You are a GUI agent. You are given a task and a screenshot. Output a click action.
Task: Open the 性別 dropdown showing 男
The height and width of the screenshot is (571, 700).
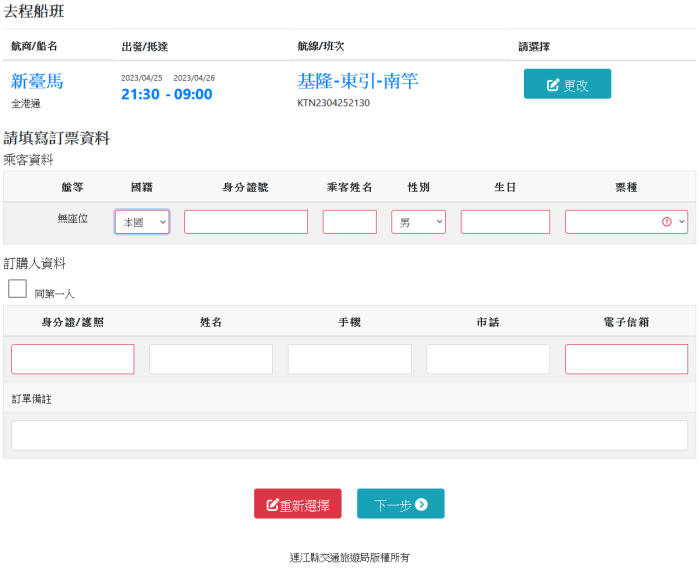[x=418, y=222]
